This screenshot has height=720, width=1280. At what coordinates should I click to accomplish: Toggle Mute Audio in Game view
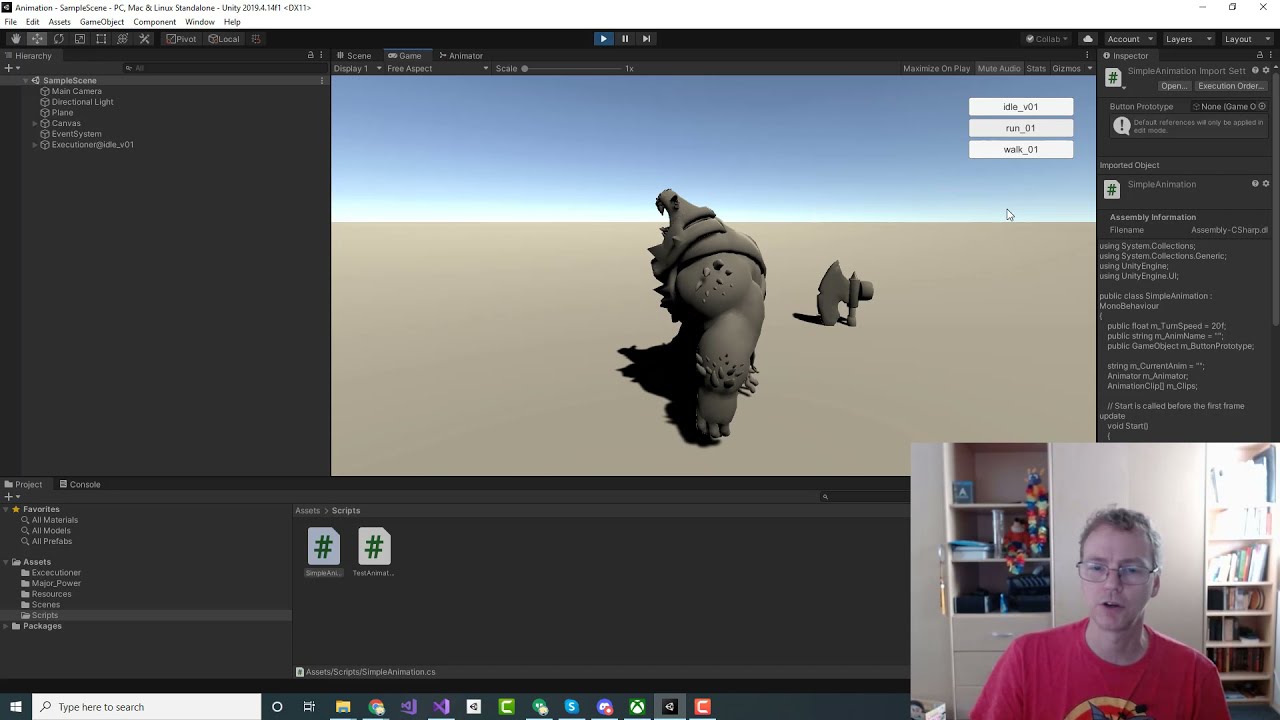[999, 68]
